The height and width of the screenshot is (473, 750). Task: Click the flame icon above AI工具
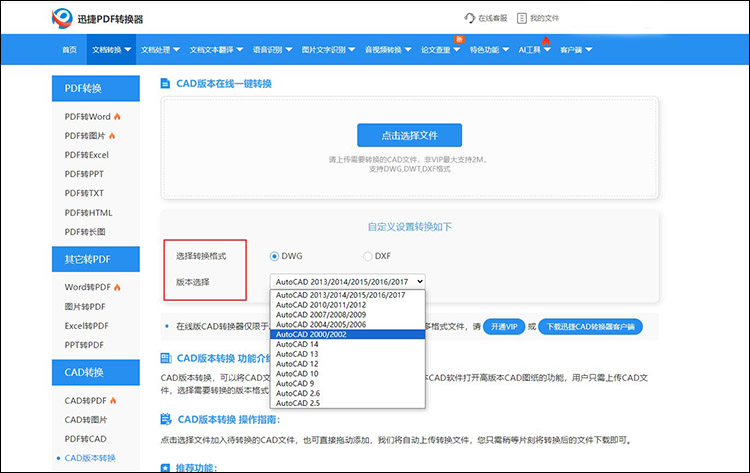[546, 41]
